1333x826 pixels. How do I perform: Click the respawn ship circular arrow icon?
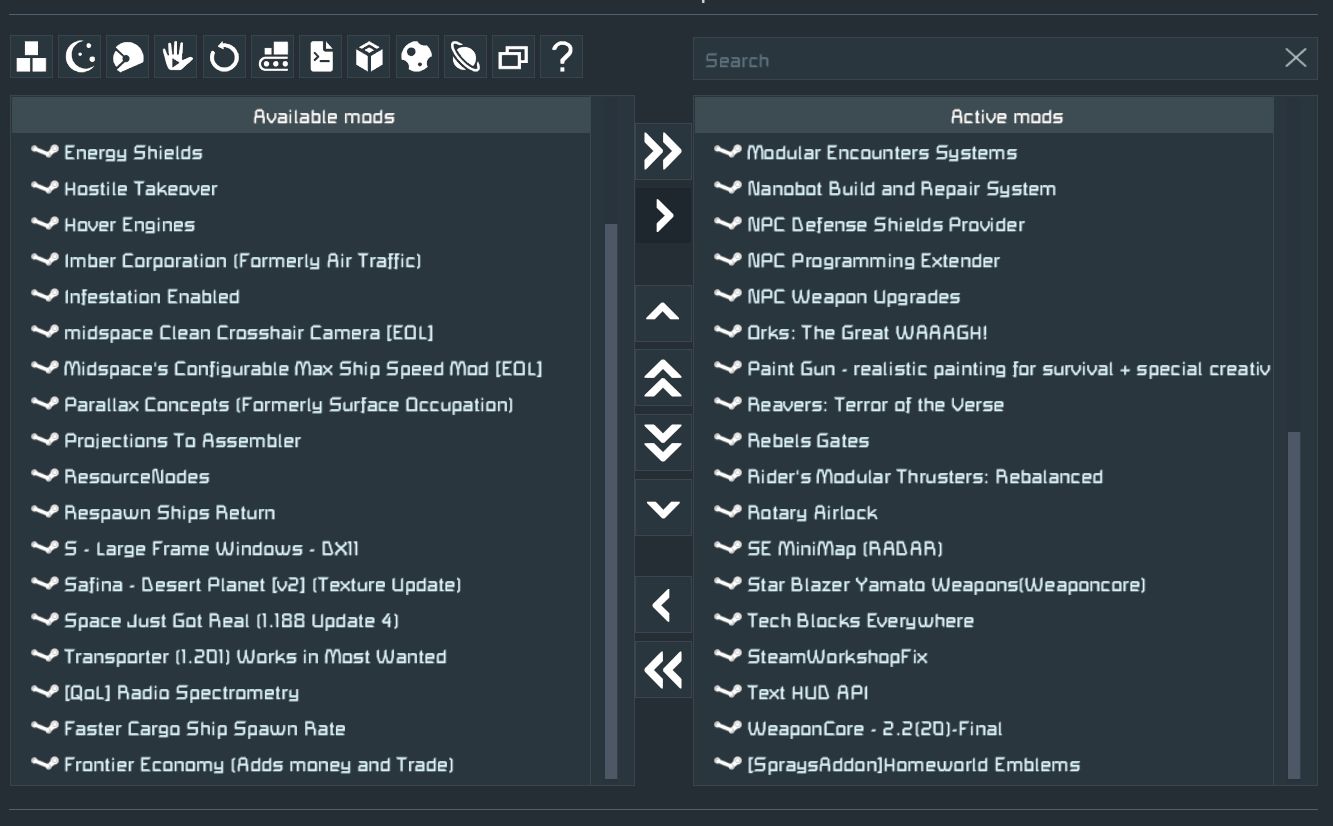(x=224, y=57)
